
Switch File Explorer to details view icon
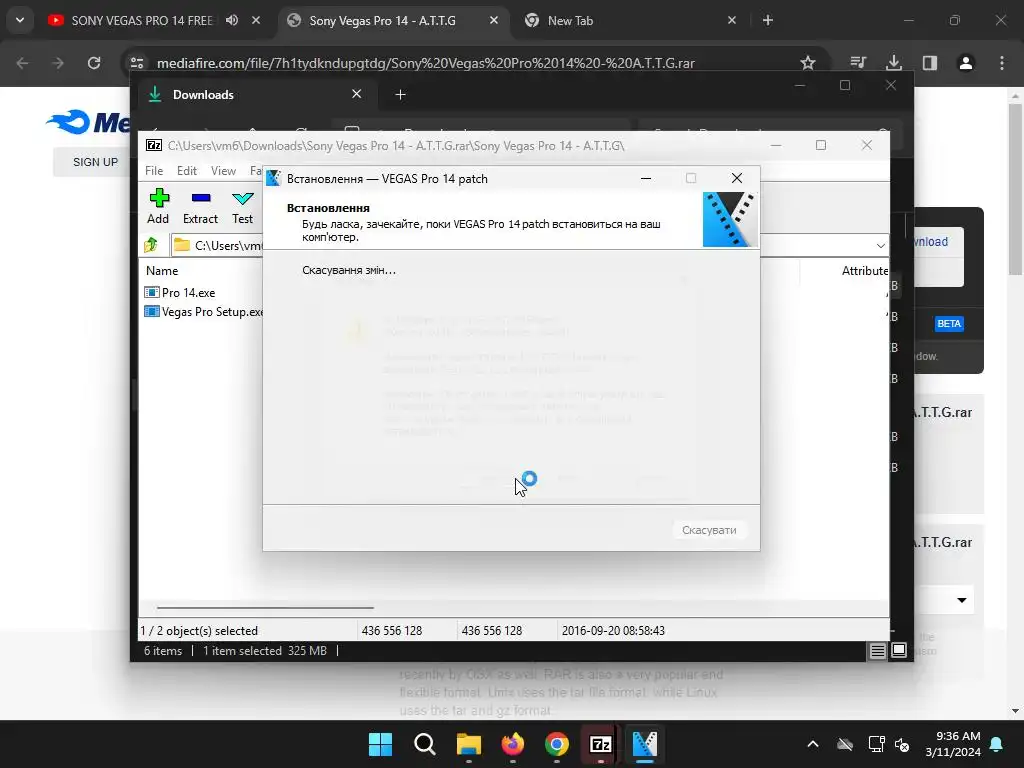pyautogui.click(x=878, y=650)
